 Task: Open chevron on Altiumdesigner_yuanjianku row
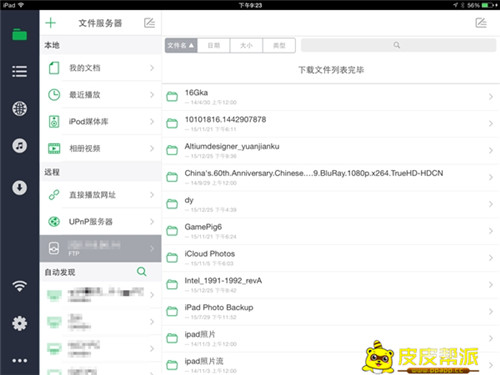coord(491,150)
